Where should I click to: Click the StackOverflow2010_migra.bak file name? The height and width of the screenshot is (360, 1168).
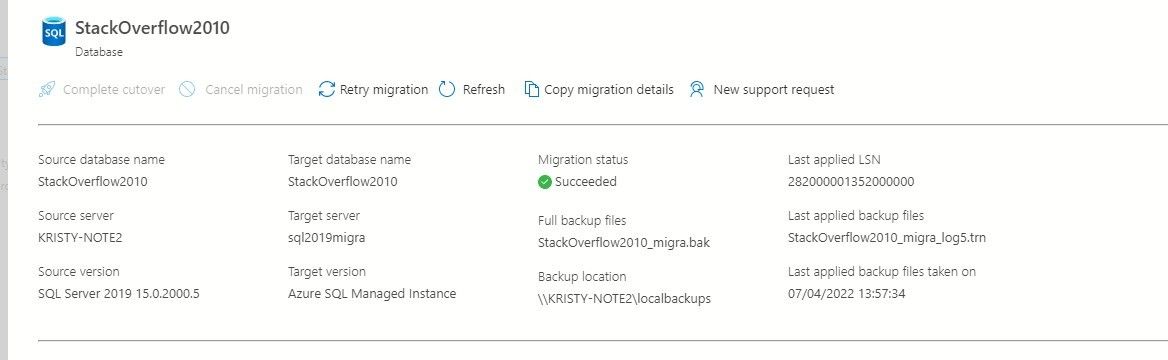click(623, 242)
